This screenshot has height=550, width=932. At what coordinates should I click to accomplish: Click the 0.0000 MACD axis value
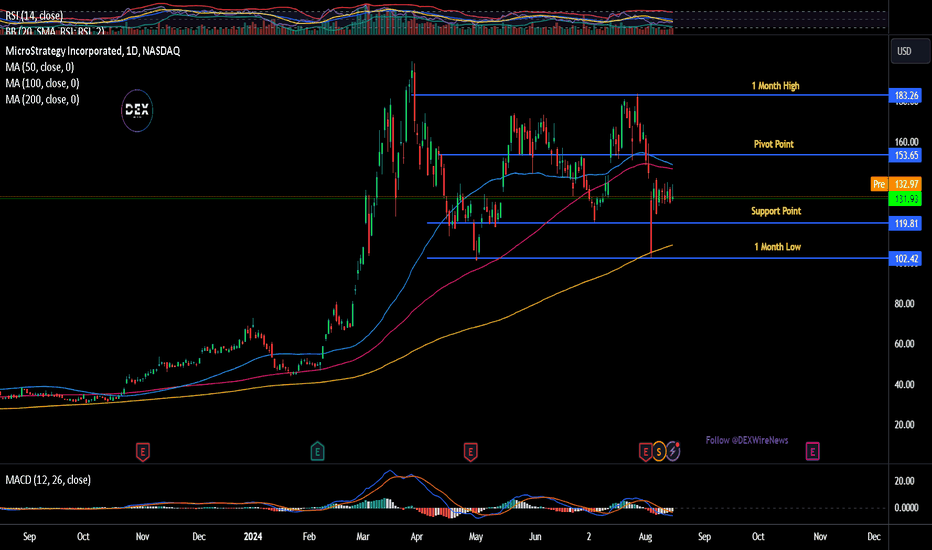(x=906, y=508)
